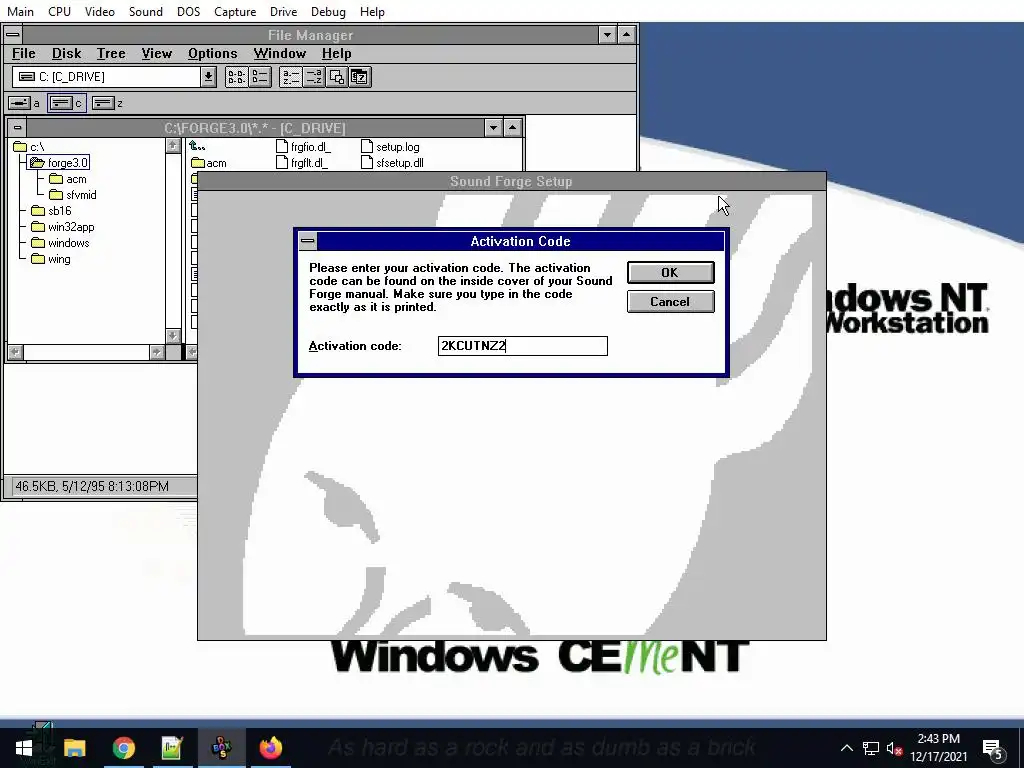
Task: Select sfvmid folder in tree
Action: tap(73, 195)
